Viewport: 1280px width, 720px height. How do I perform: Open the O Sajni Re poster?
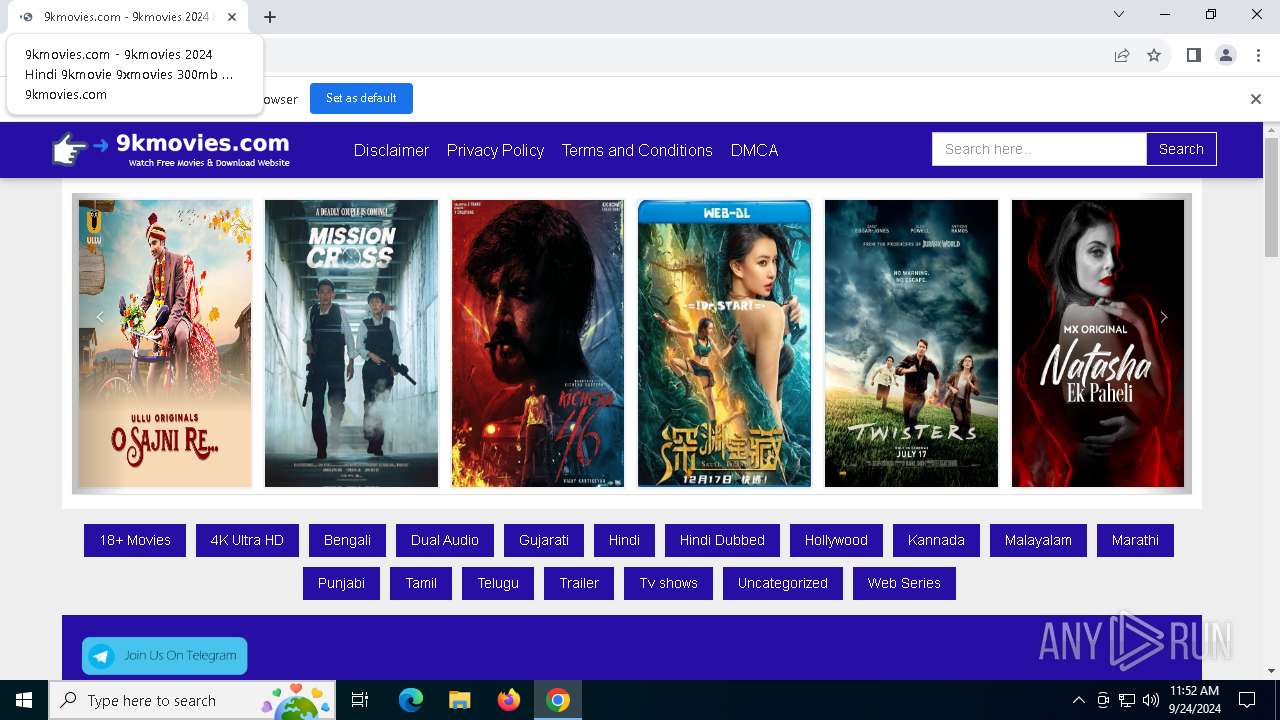click(x=165, y=343)
